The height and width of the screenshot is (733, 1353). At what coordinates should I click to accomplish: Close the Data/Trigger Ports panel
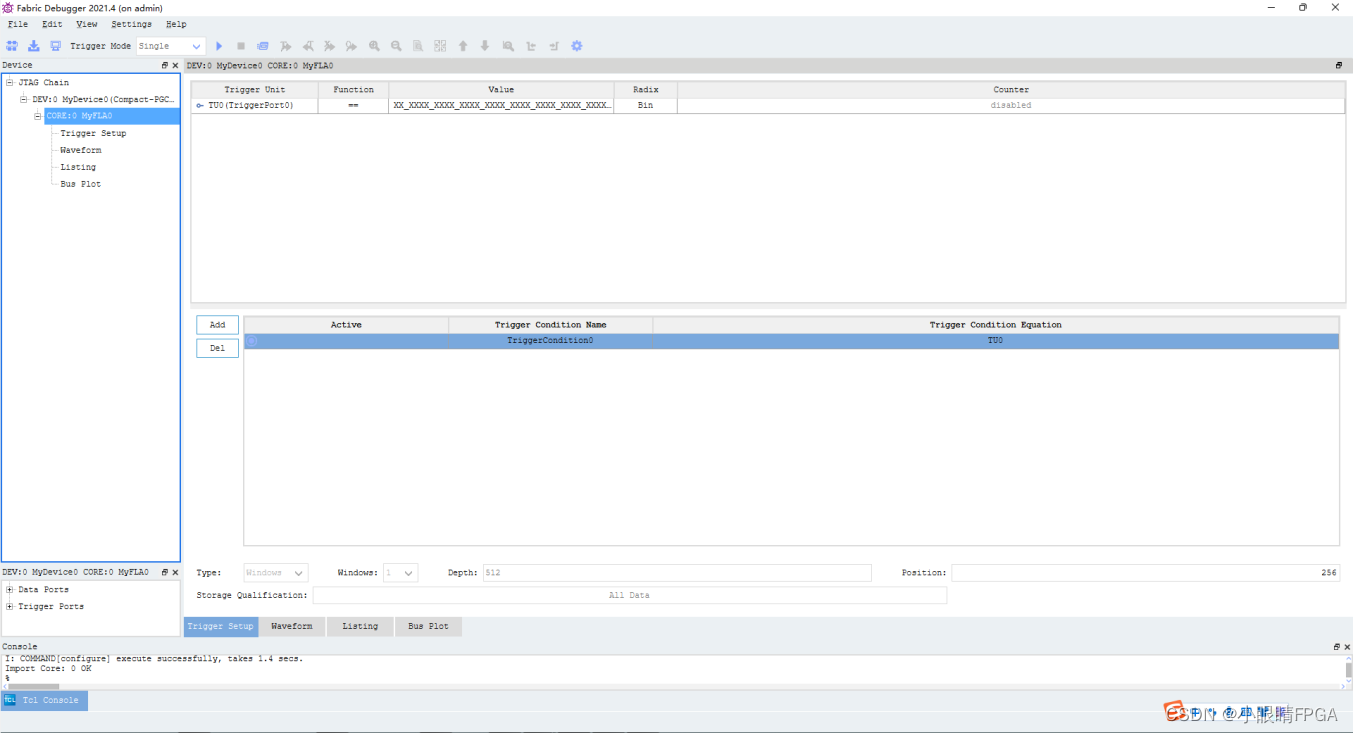tap(175, 572)
